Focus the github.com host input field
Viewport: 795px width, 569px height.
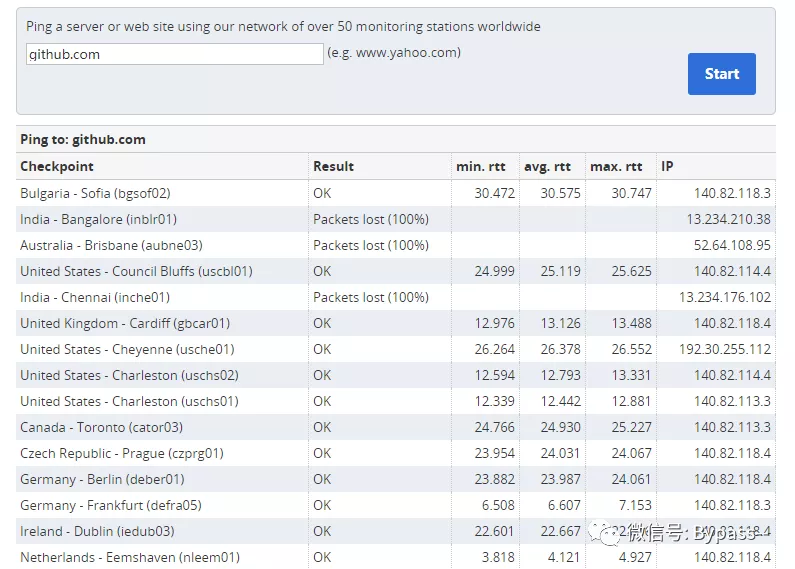pos(174,54)
